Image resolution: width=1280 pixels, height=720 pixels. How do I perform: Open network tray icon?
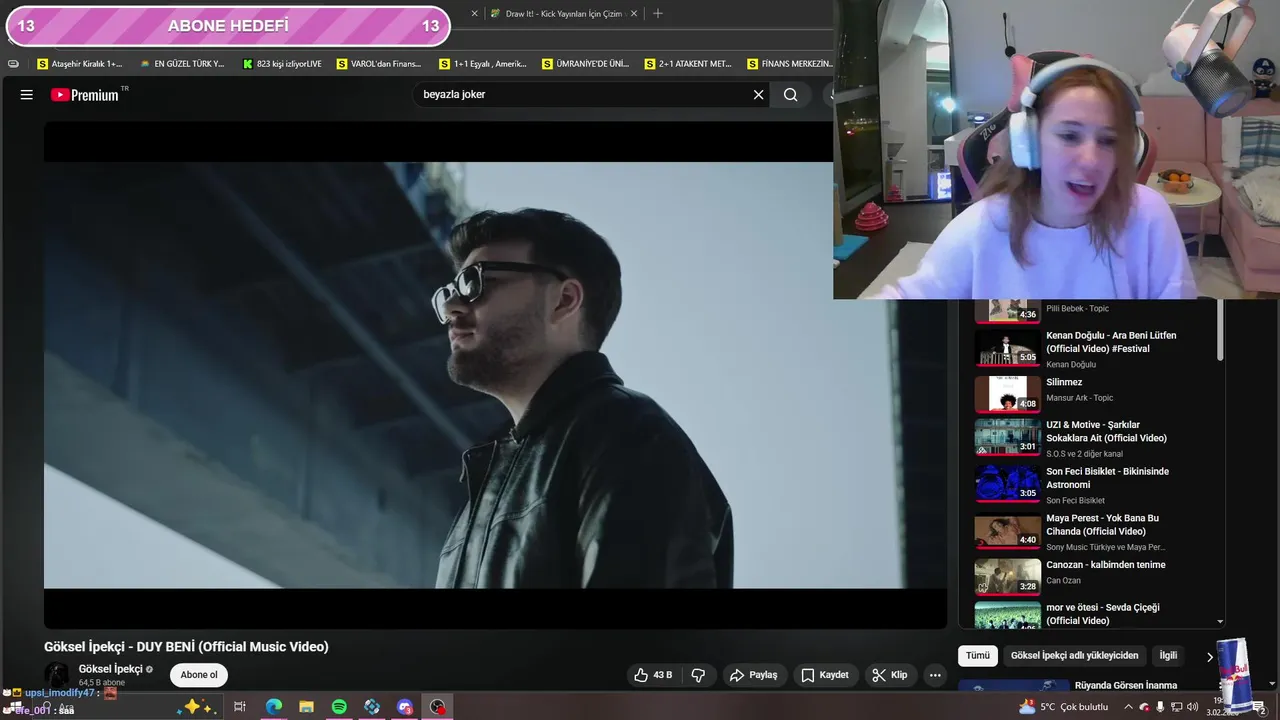tap(1176, 707)
